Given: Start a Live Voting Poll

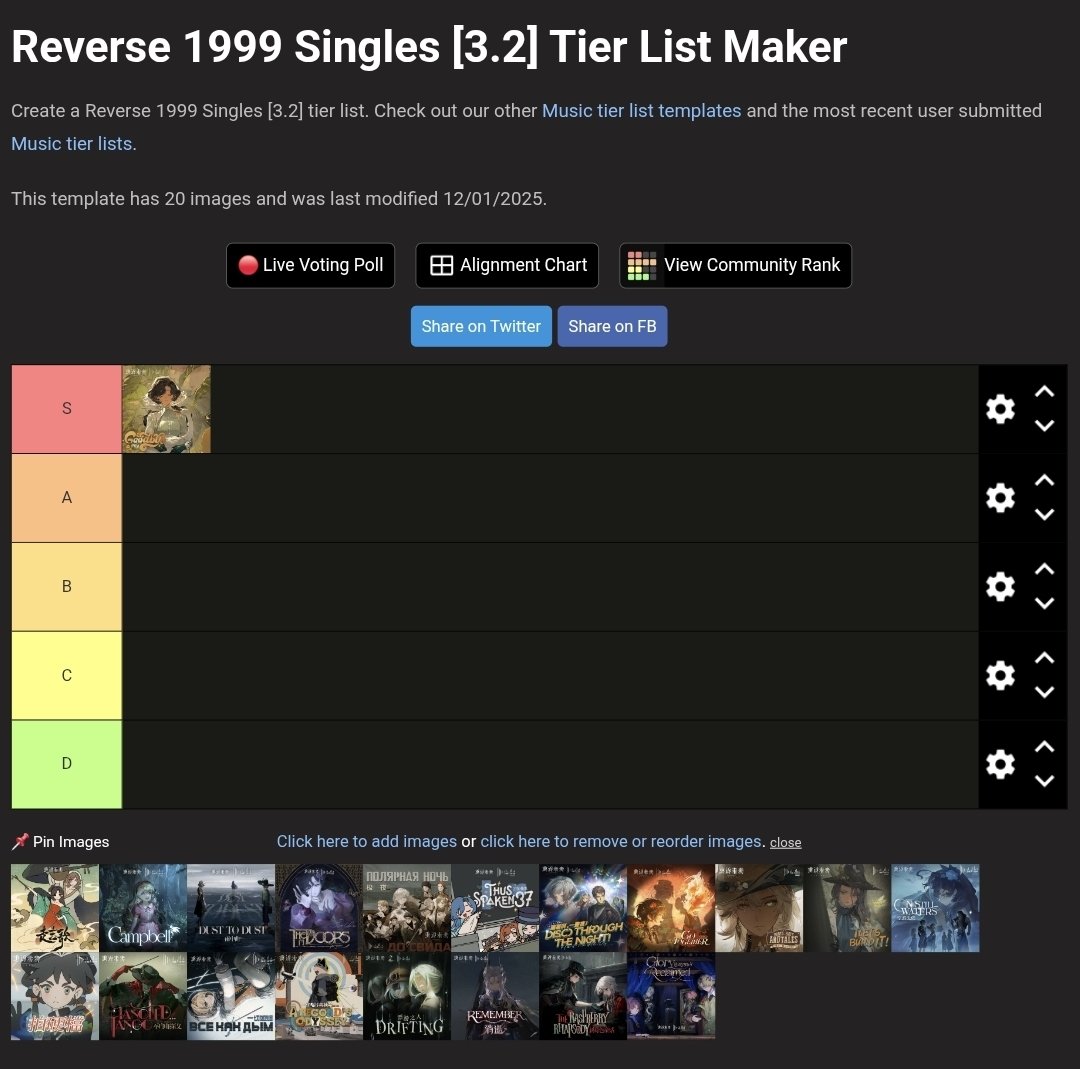Looking at the screenshot, I should (x=311, y=265).
